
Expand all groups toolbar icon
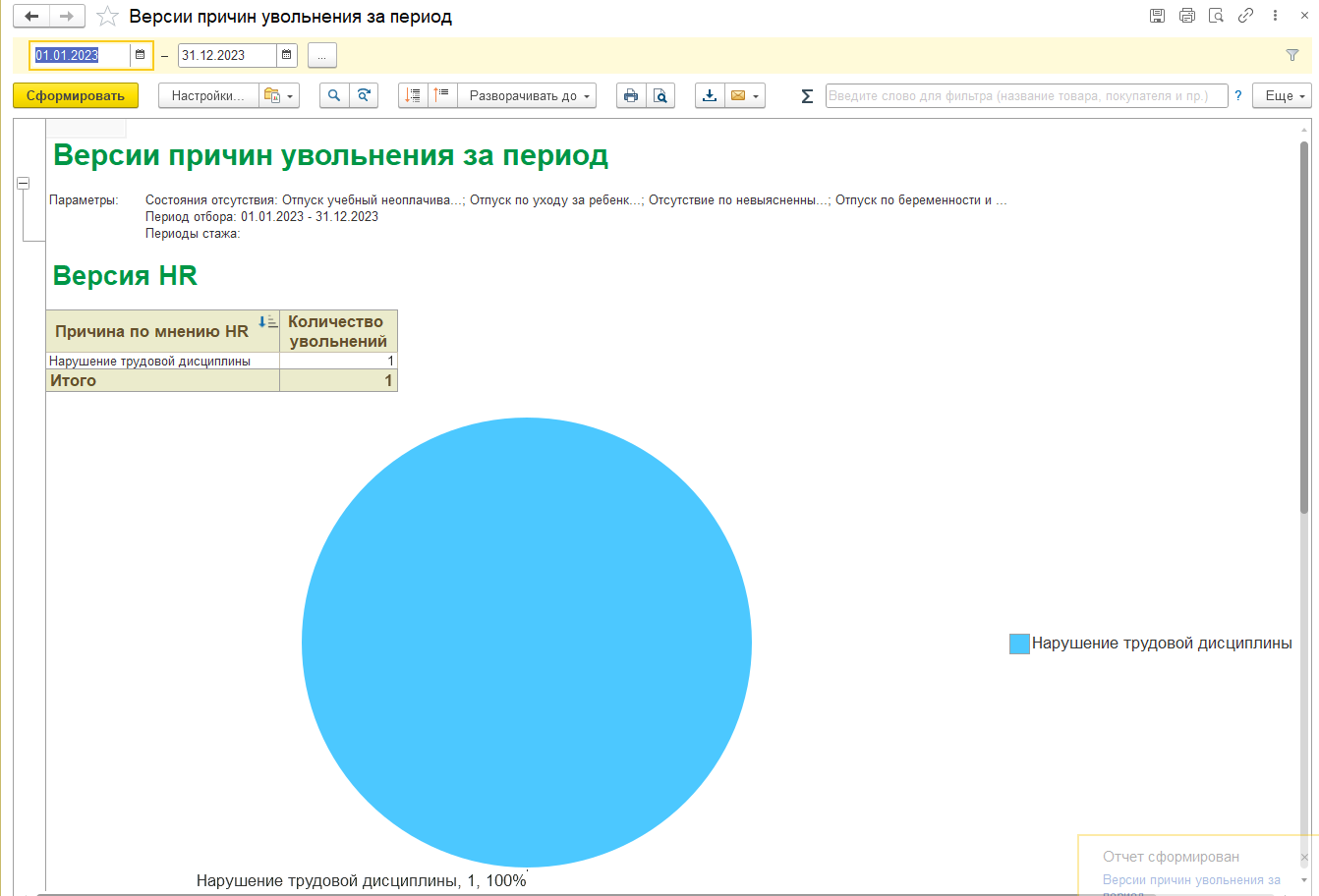coord(442,95)
